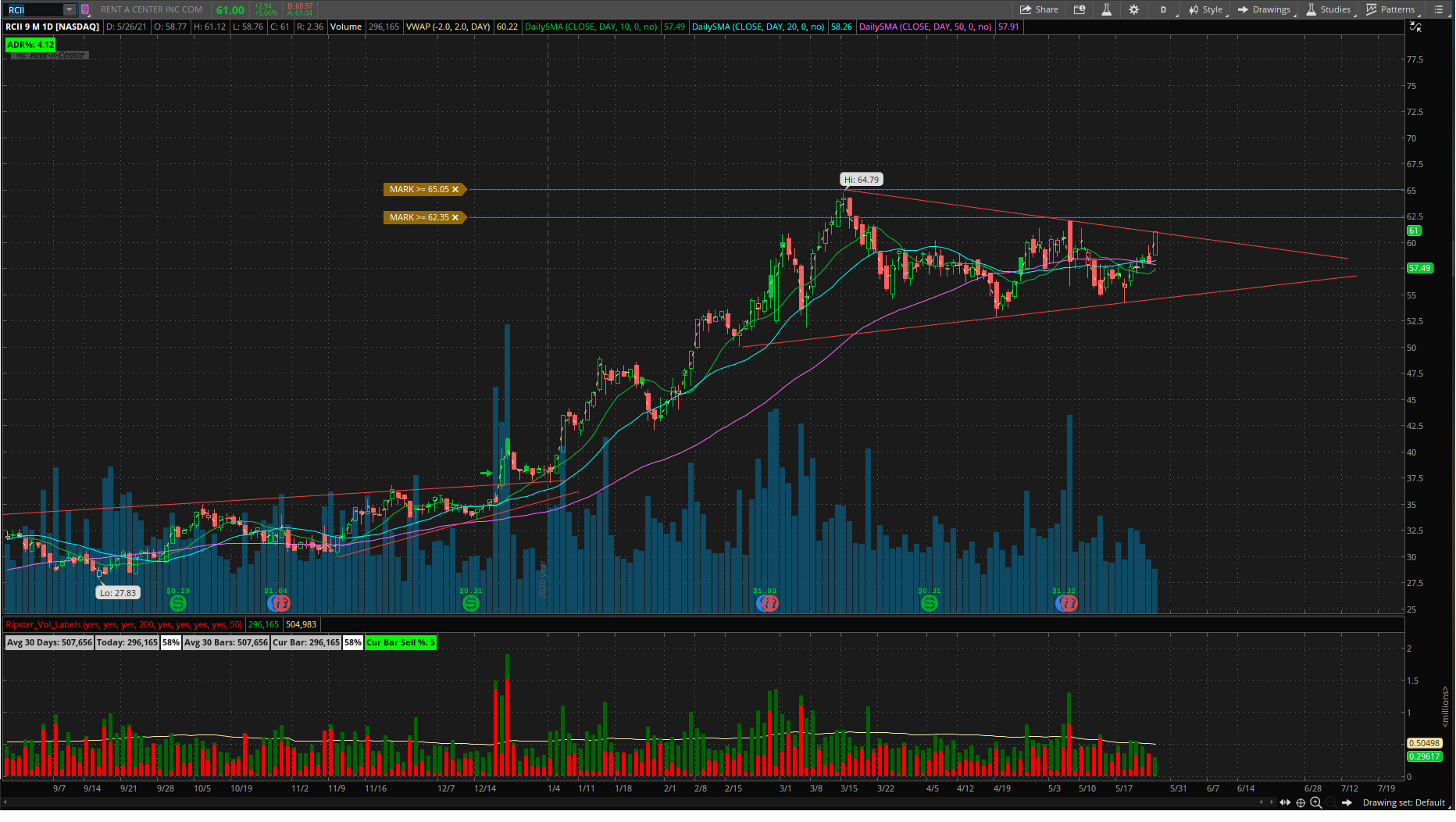Open the Drawing set: Default selector
This screenshot has width=1456, height=822.
click(x=1404, y=802)
